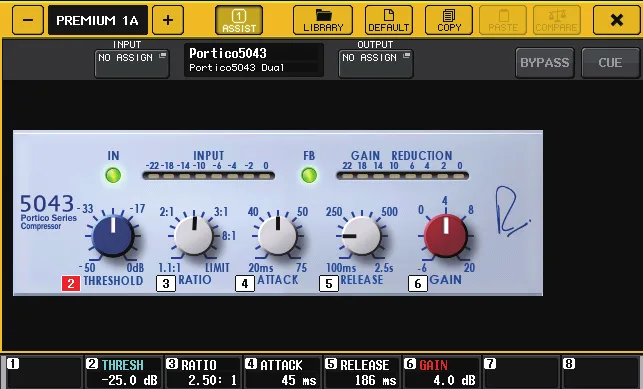Screen dimensions: 643x389
Task: Select the white RELEASE knob
Action: (x=361, y=236)
